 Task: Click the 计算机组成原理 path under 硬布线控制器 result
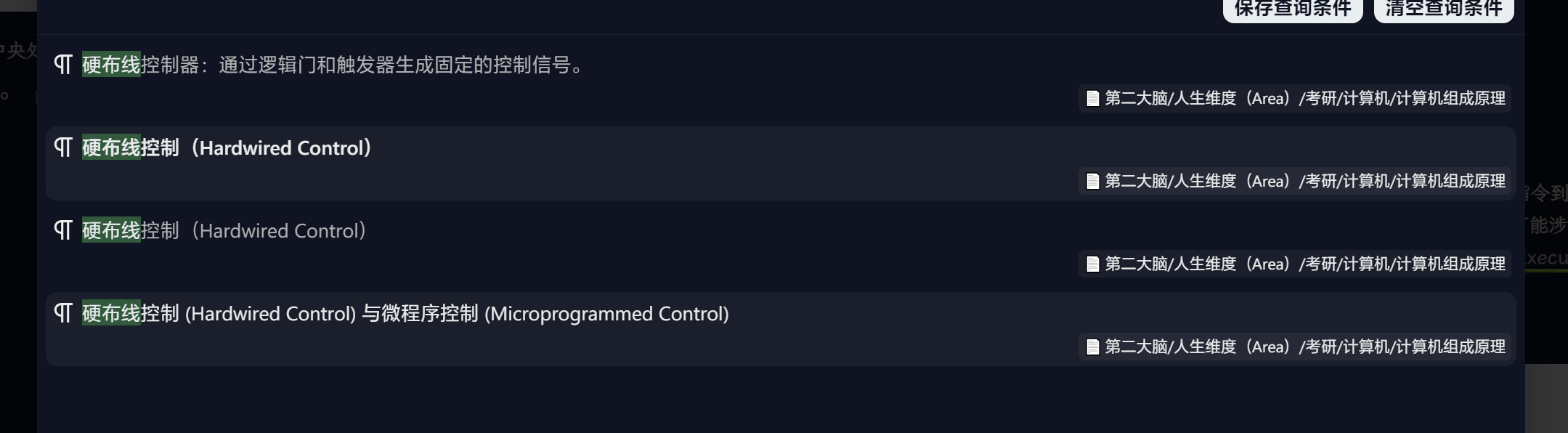coord(1304,98)
